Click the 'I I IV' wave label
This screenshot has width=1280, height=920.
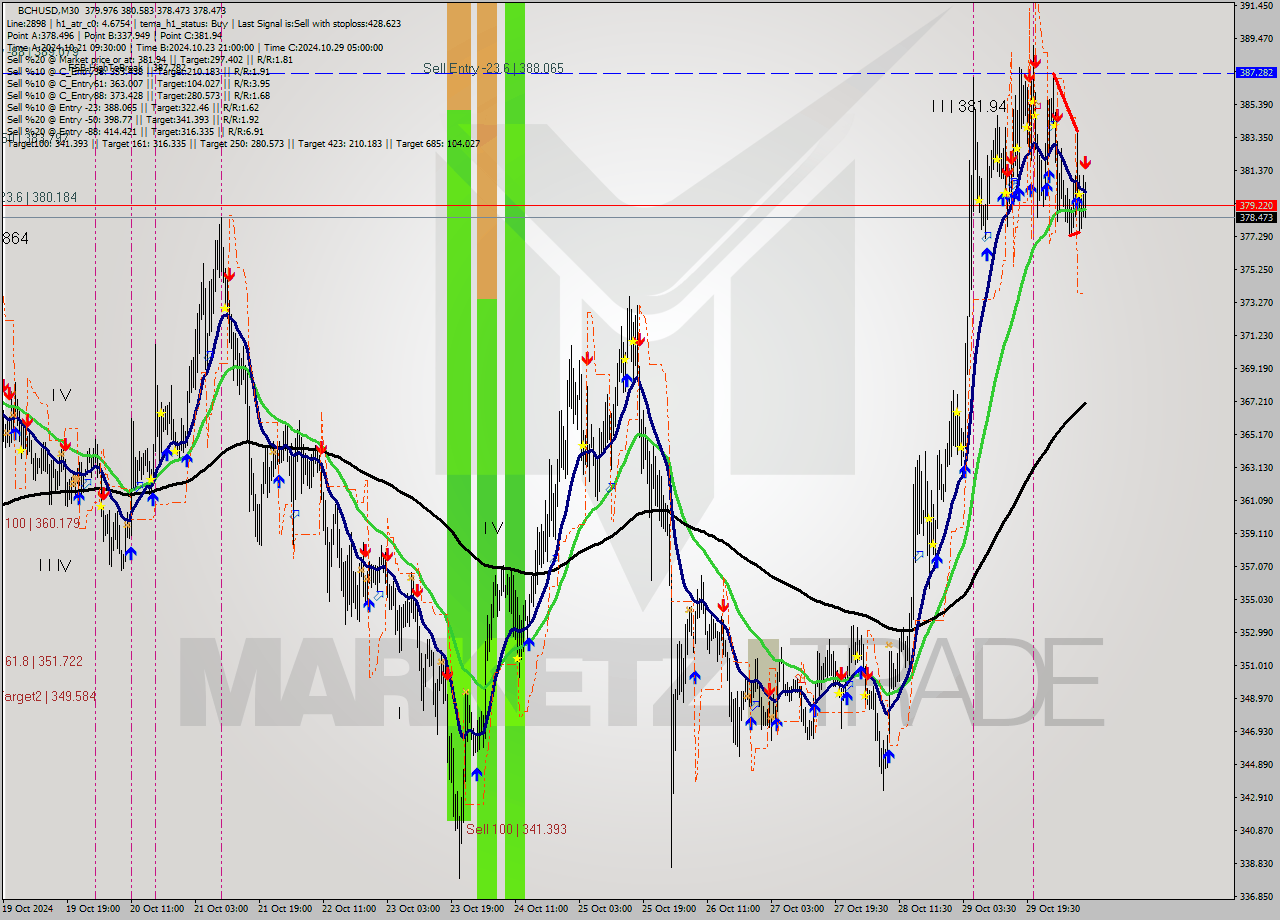click(x=55, y=566)
